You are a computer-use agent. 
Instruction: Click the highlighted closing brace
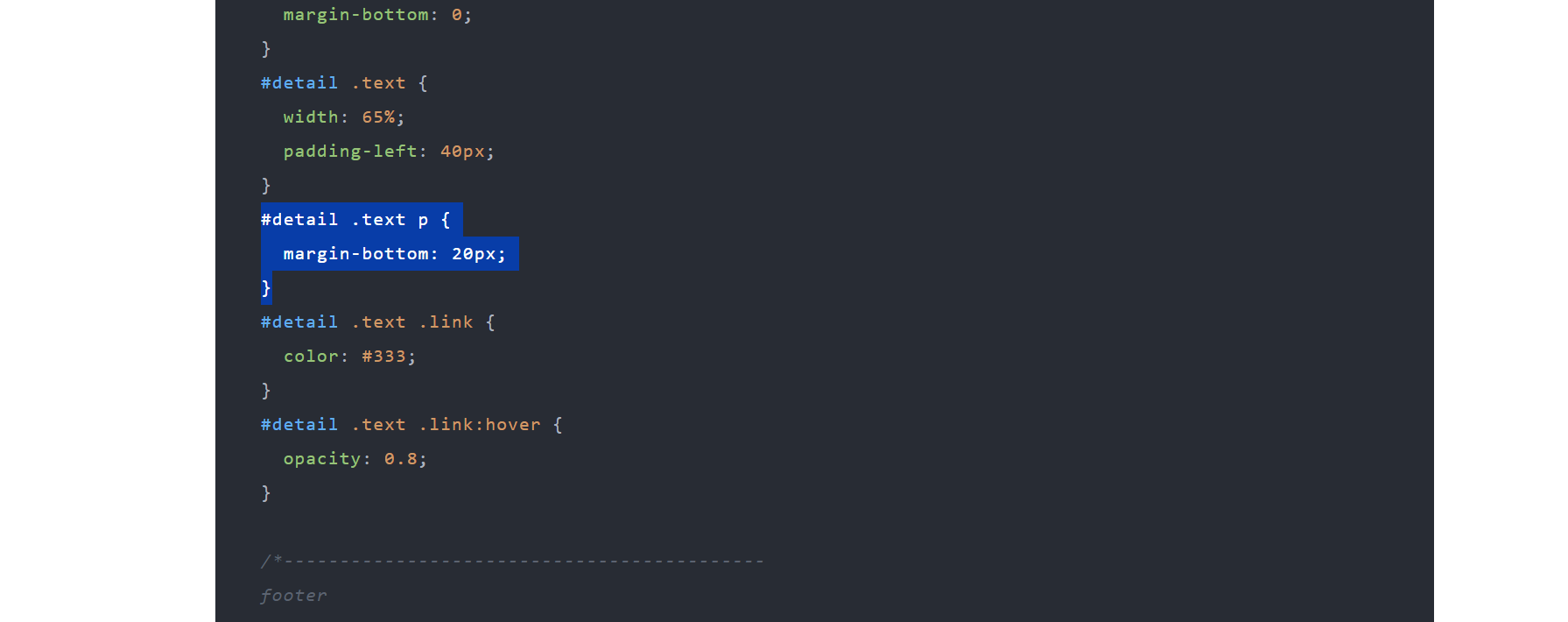[266, 288]
